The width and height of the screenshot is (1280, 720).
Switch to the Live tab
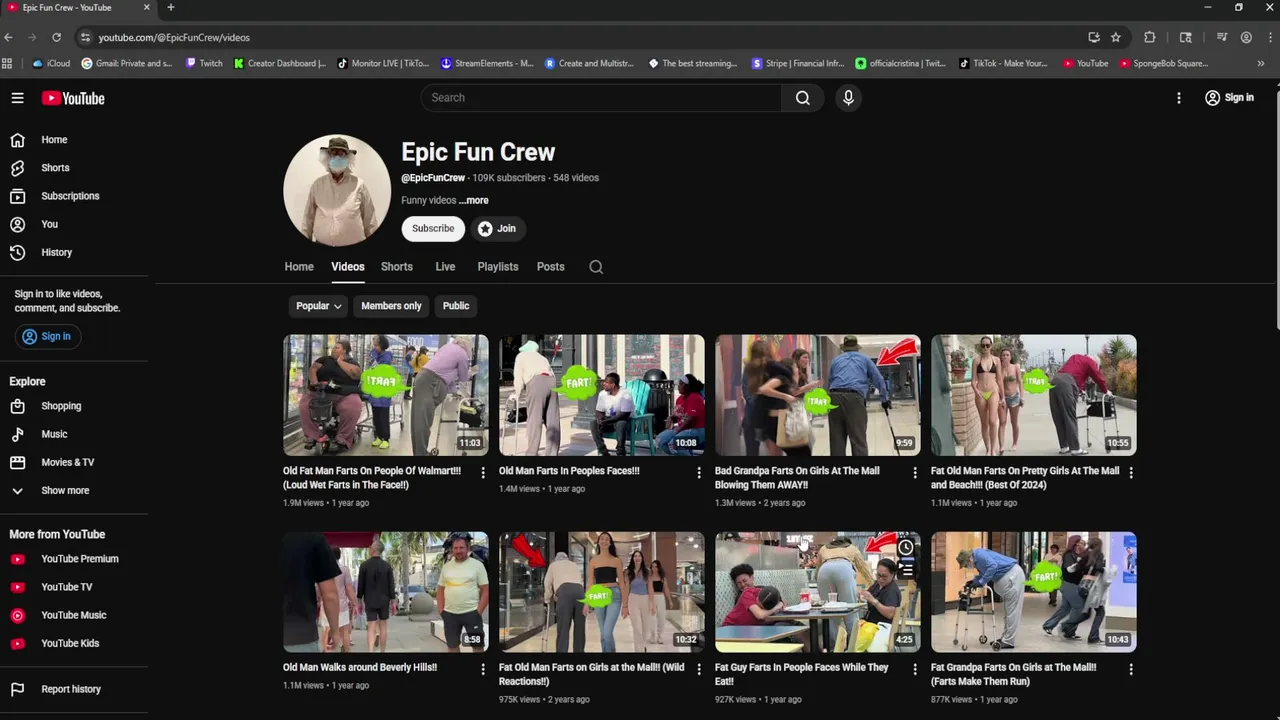tap(445, 267)
